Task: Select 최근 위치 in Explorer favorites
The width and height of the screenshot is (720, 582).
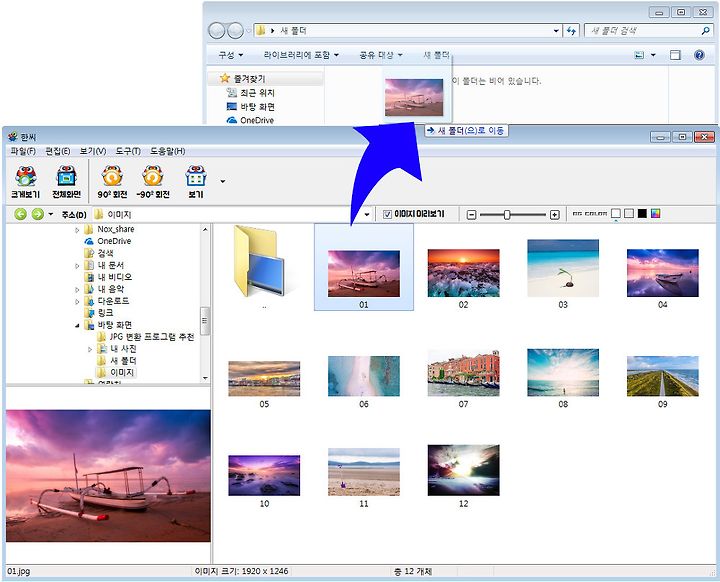Action: (251, 93)
